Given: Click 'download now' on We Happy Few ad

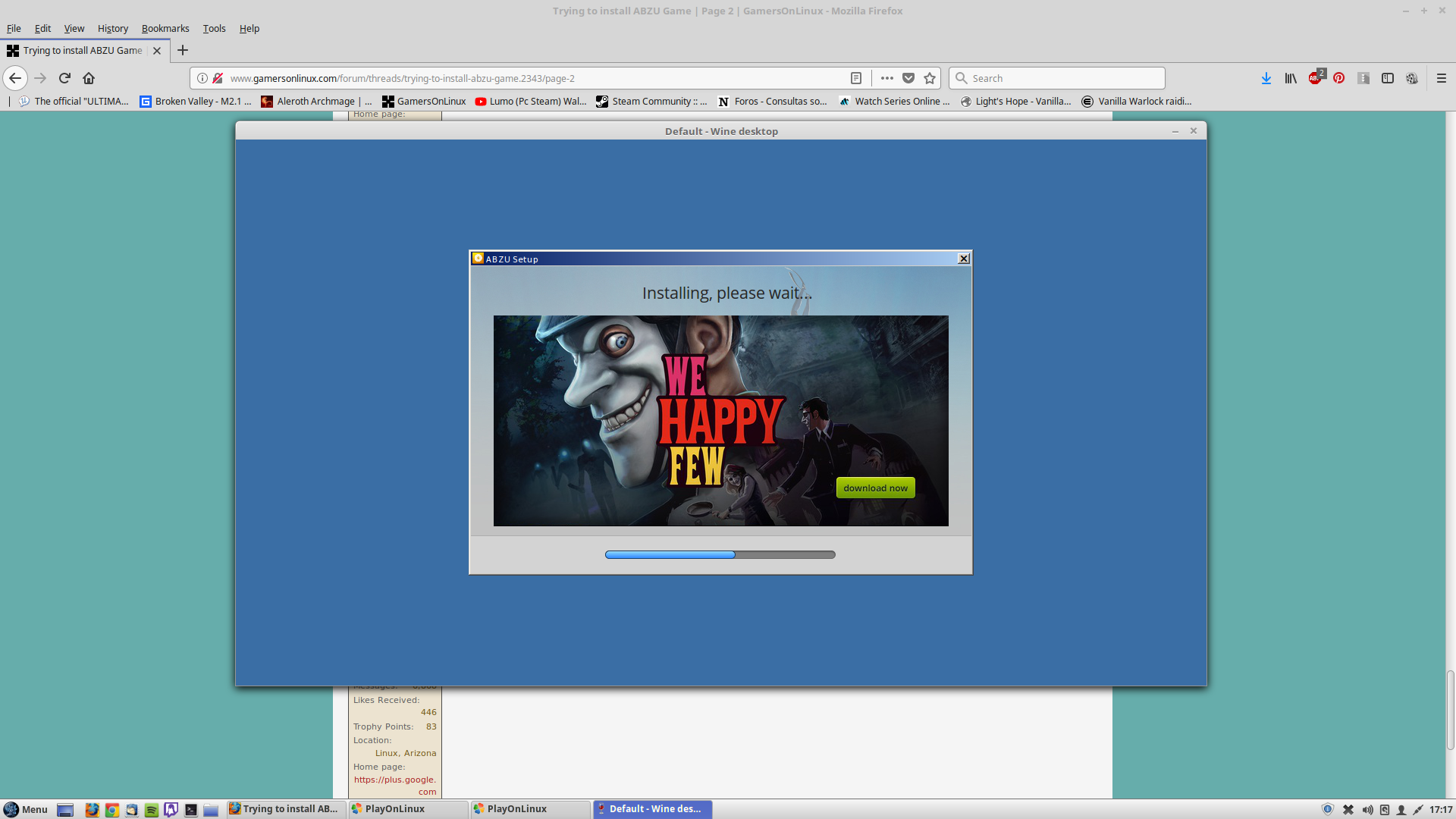Looking at the screenshot, I should (x=875, y=488).
